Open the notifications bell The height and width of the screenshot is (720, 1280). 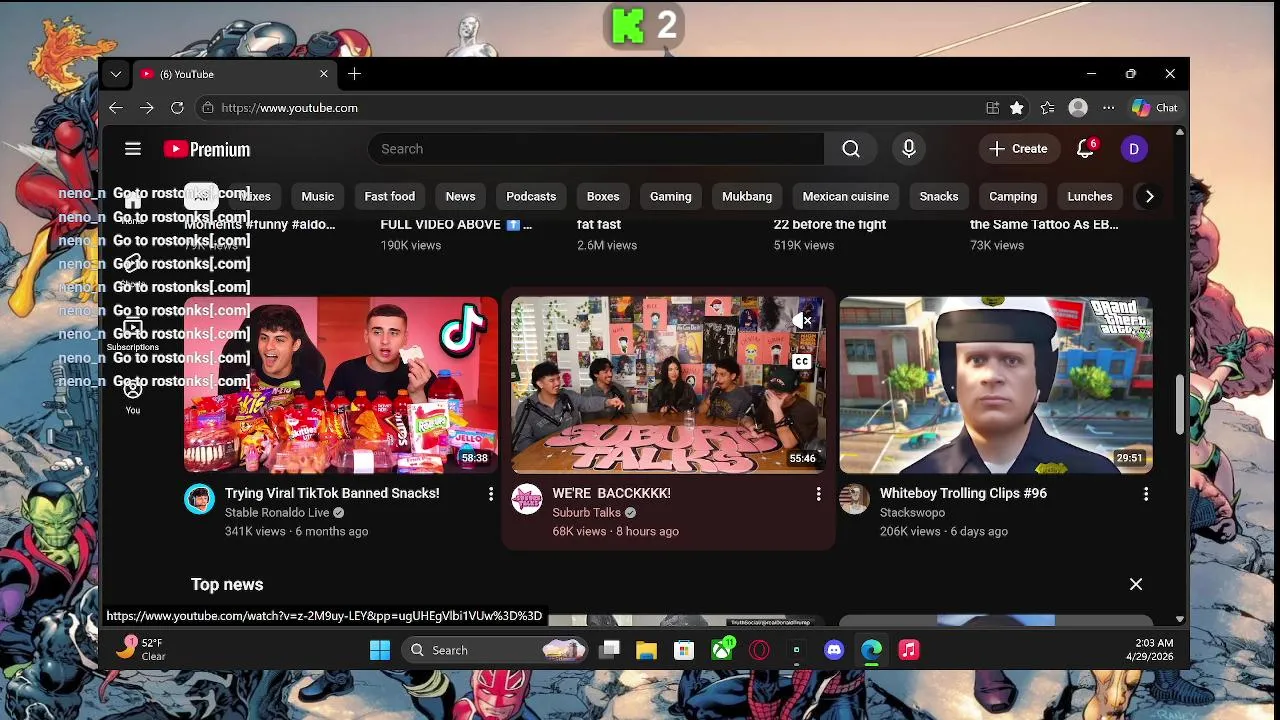click(1085, 149)
